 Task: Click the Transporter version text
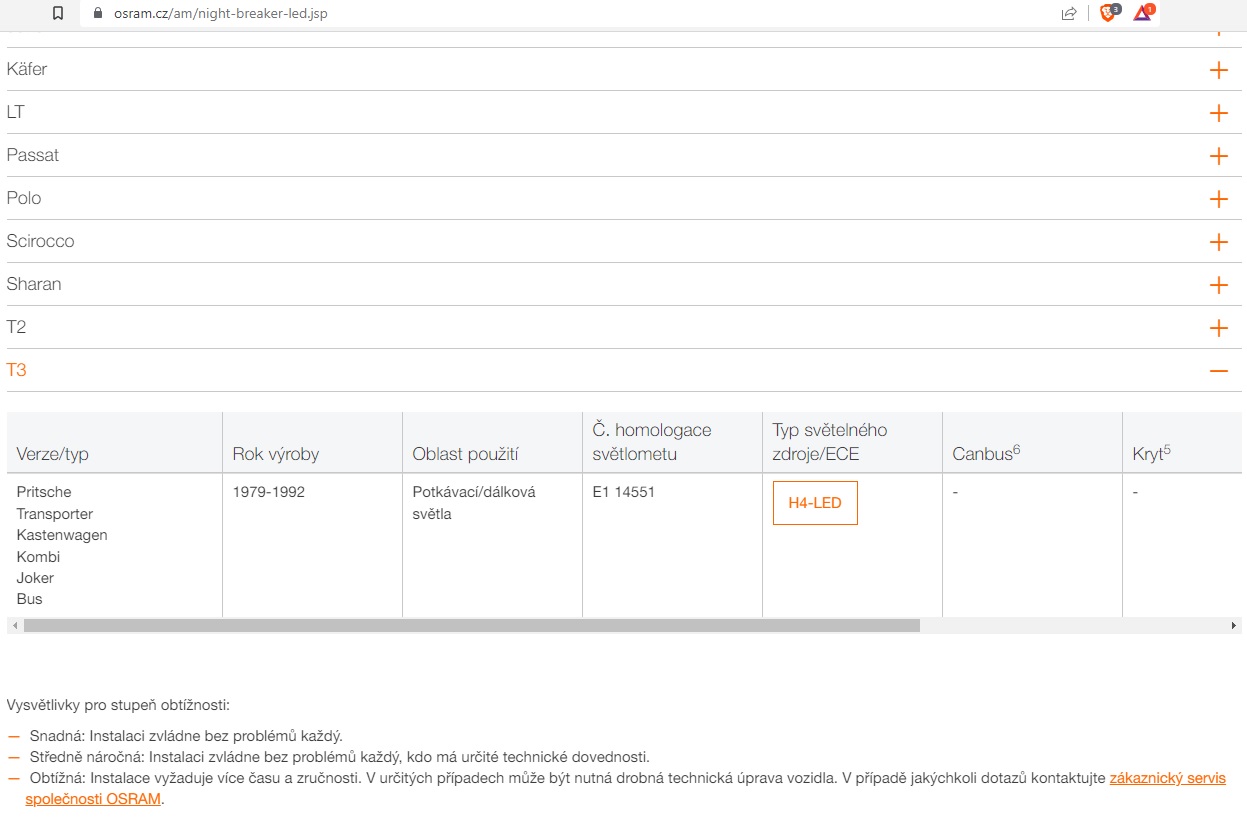55,514
